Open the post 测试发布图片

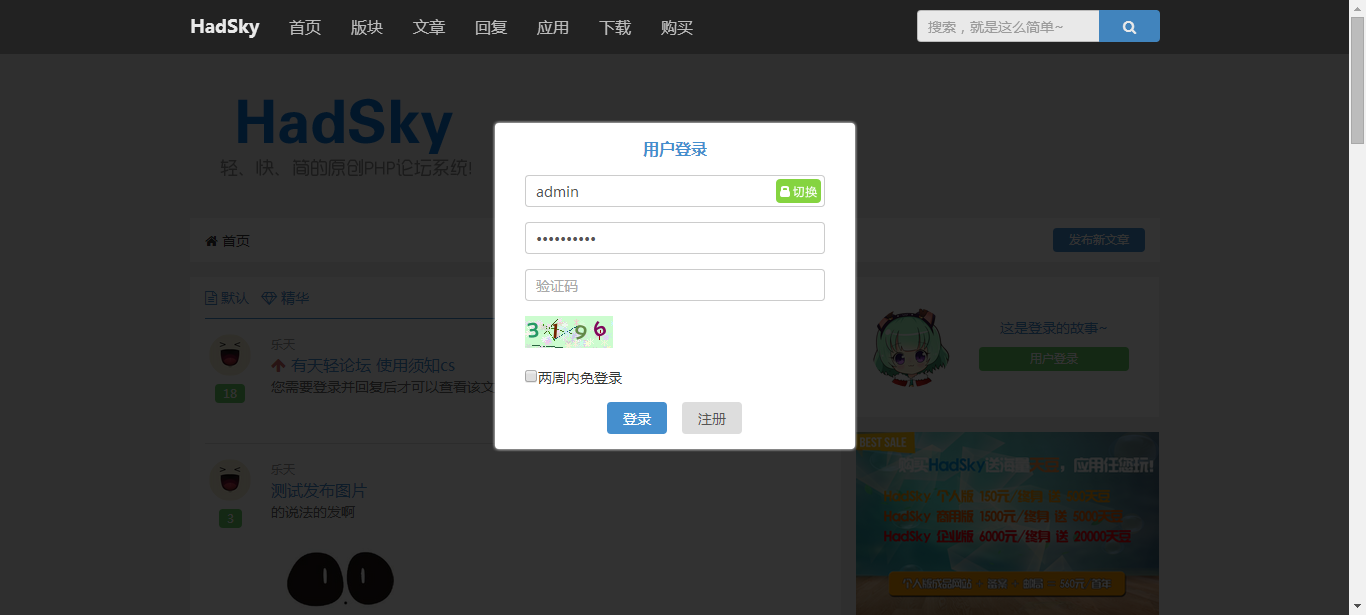pos(319,491)
